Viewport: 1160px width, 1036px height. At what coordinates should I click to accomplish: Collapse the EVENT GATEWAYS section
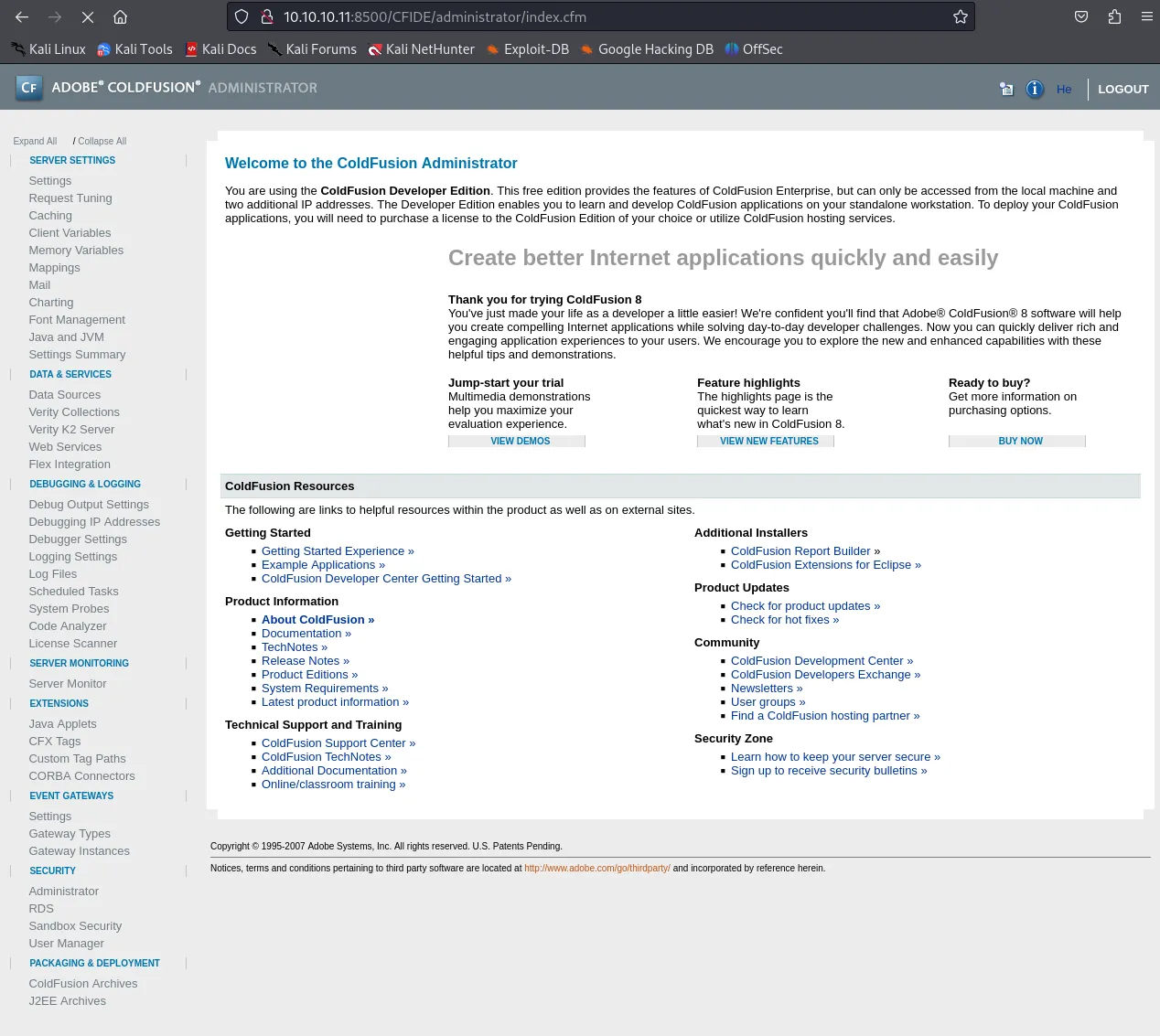point(71,796)
